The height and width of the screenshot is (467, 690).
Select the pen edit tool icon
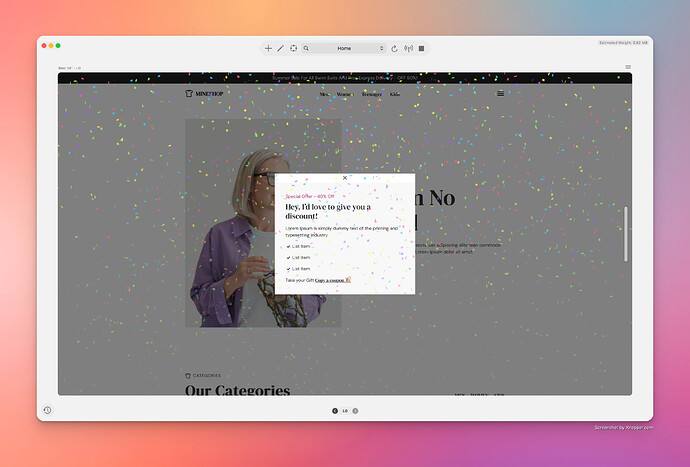coord(280,48)
